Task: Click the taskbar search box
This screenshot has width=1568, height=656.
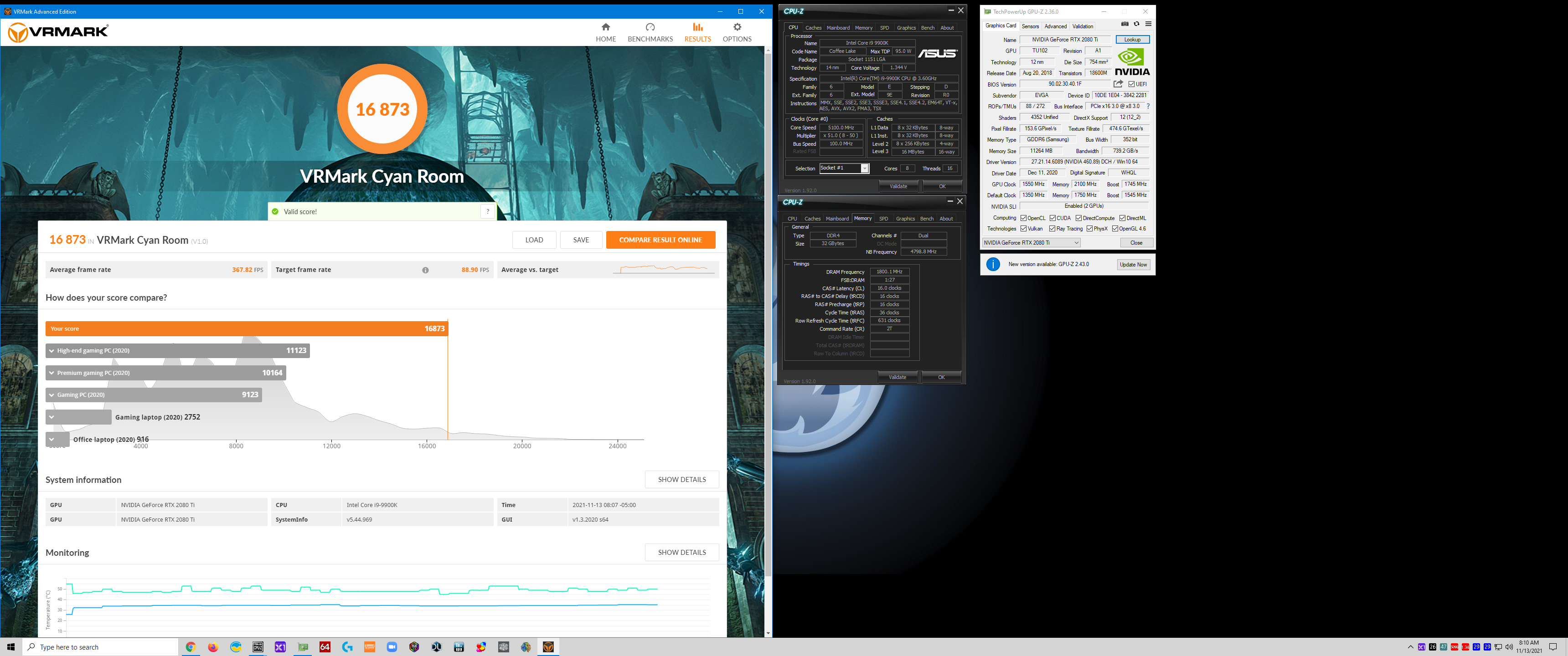Action: 100,647
